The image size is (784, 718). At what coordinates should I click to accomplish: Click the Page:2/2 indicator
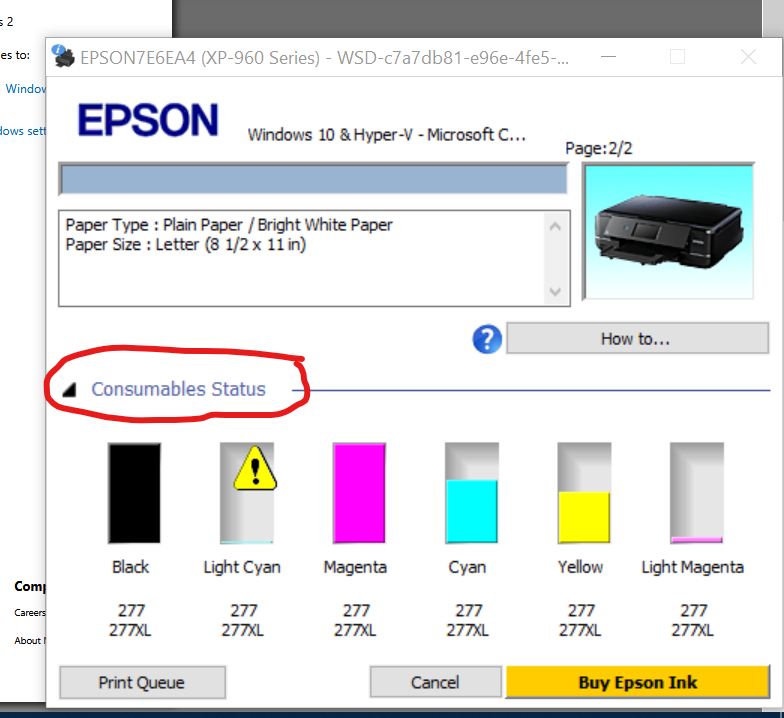click(x=598, y=148)
